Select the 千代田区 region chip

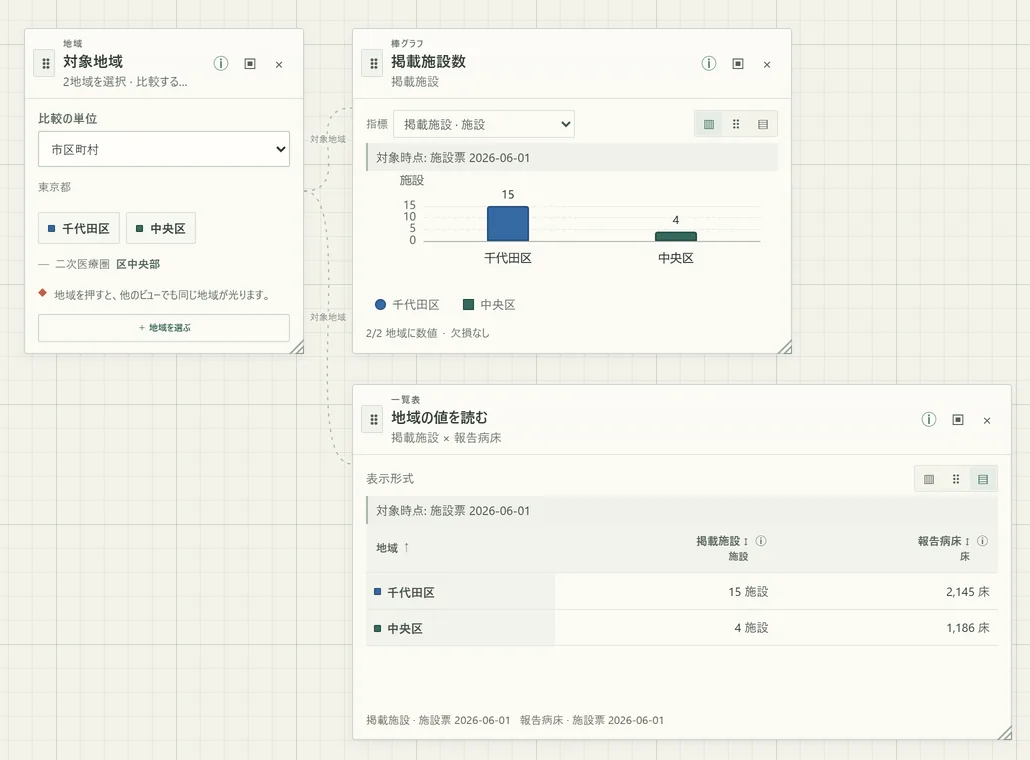(x=79, y=229)
